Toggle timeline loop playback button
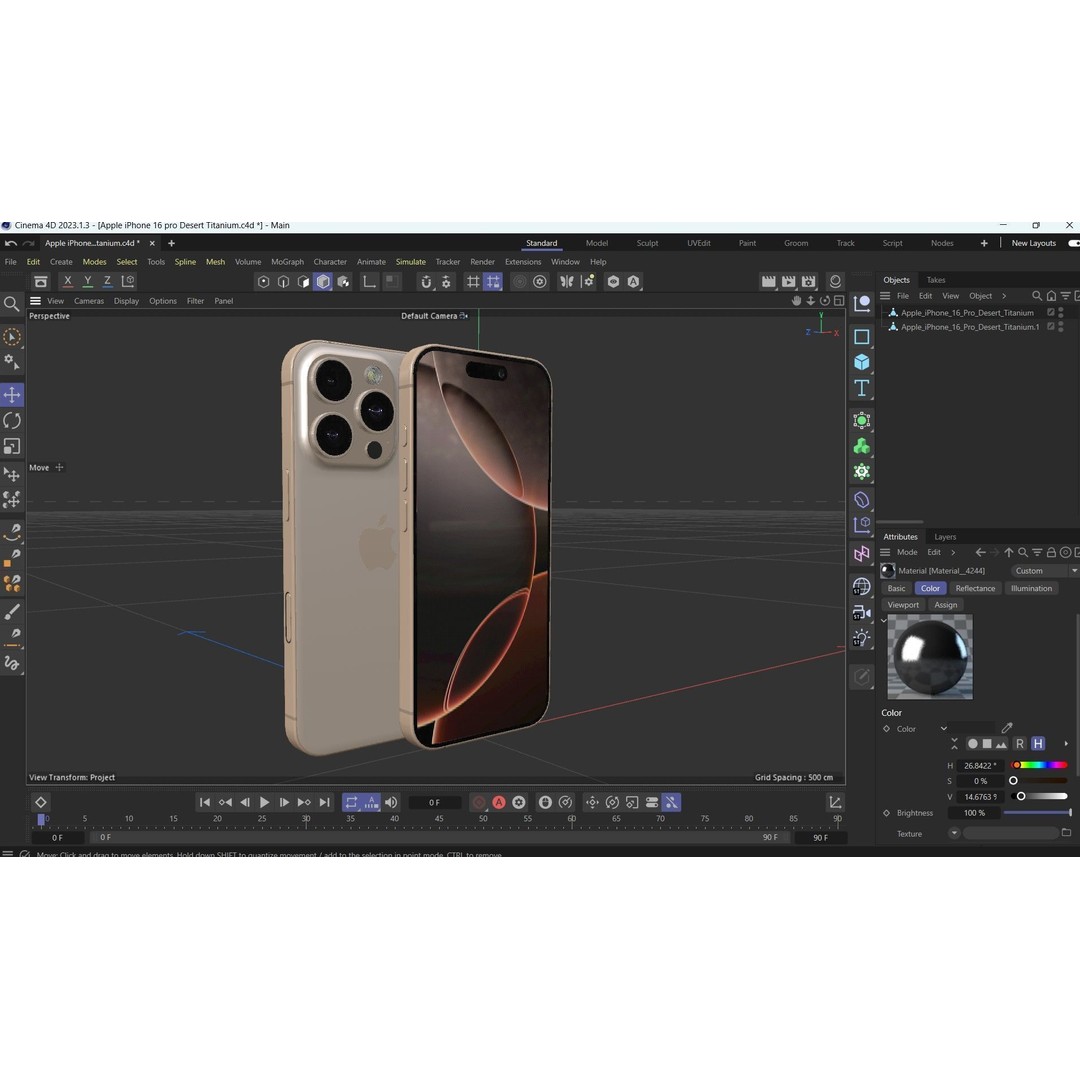 [351, 802]
